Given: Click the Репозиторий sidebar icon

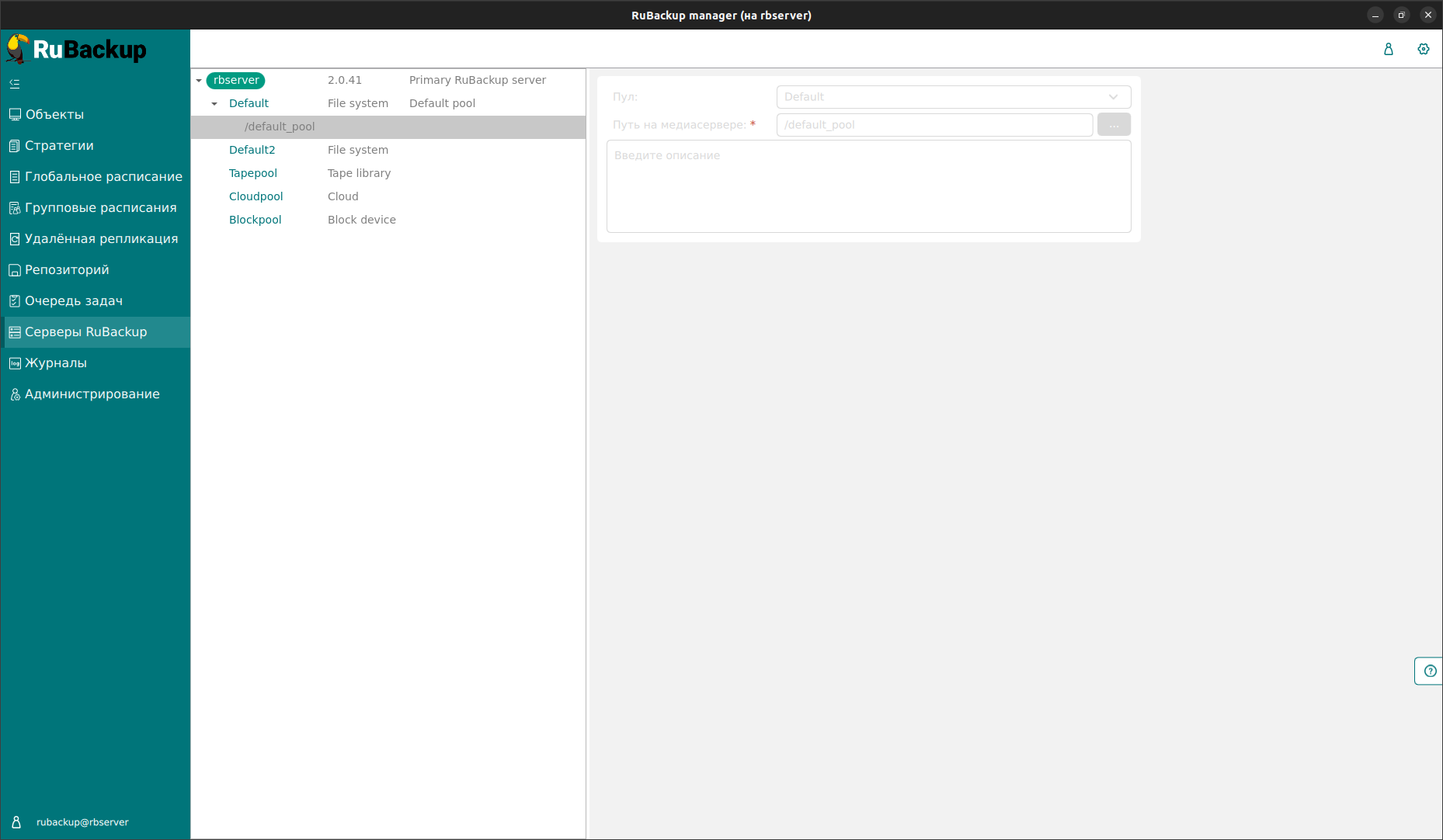Looking at the screenshot, I should 15,270.
